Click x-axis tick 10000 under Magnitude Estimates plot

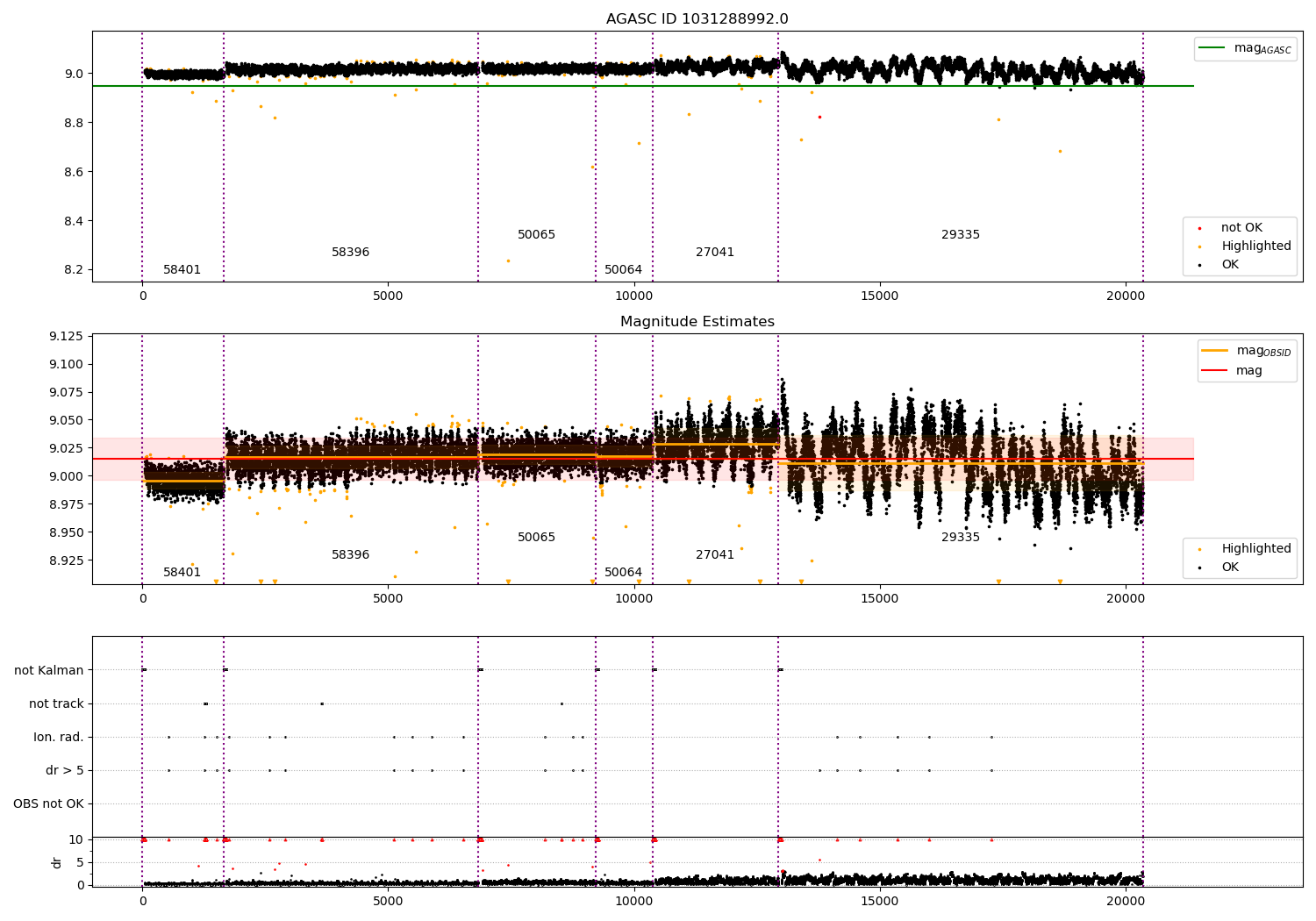tap(633, 599)
